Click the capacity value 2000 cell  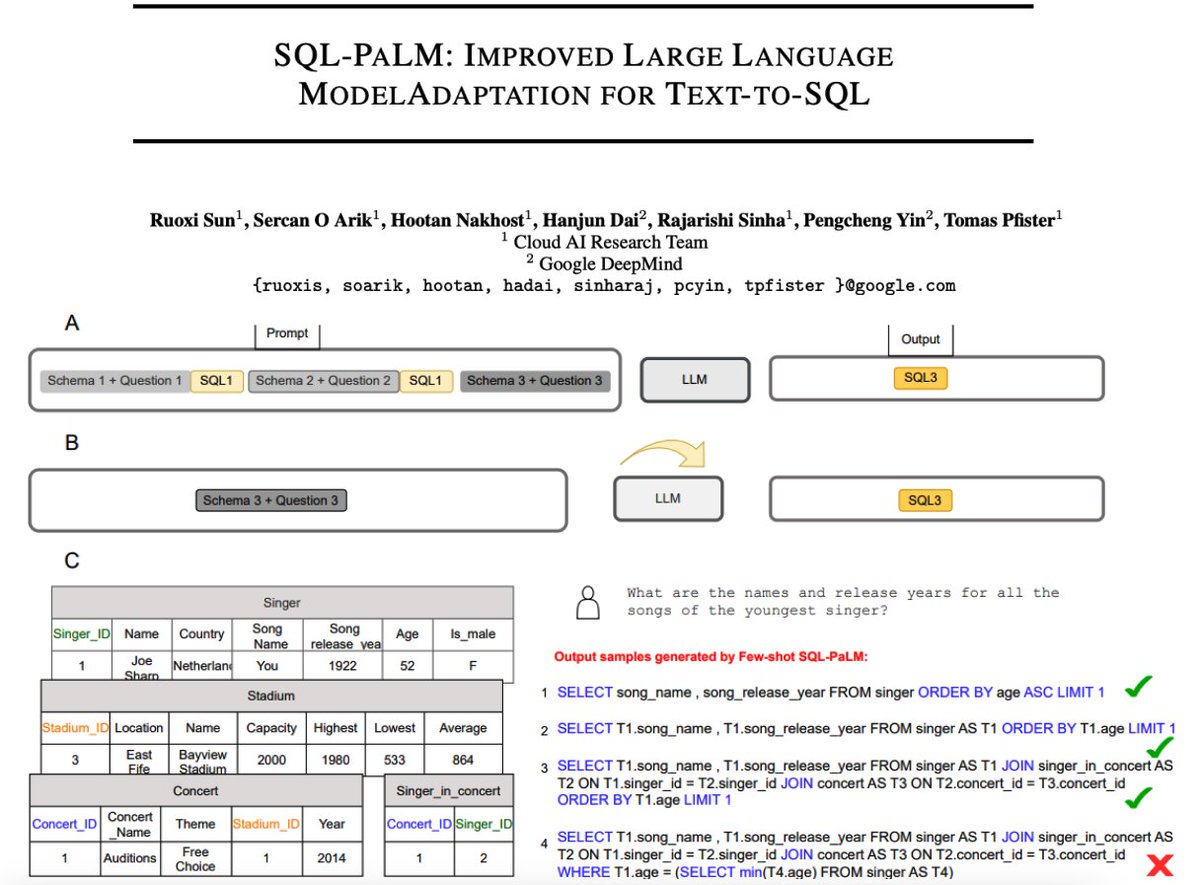[x=271, y=760]
